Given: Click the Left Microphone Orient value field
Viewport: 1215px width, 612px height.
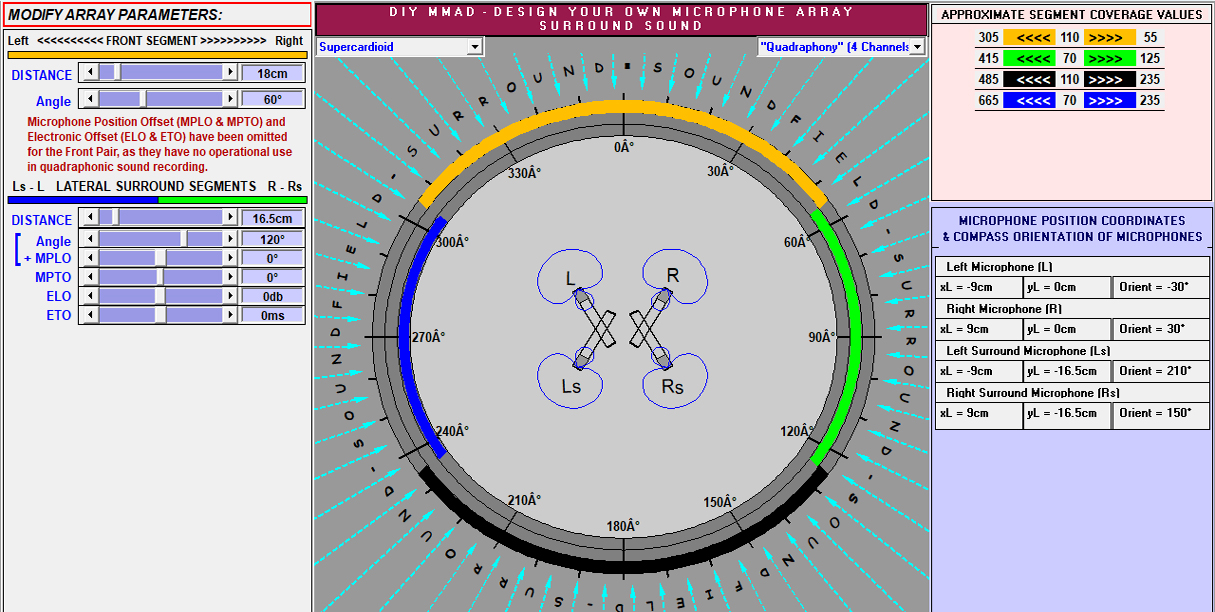Looking at the screenshot, I should 1160,288.
